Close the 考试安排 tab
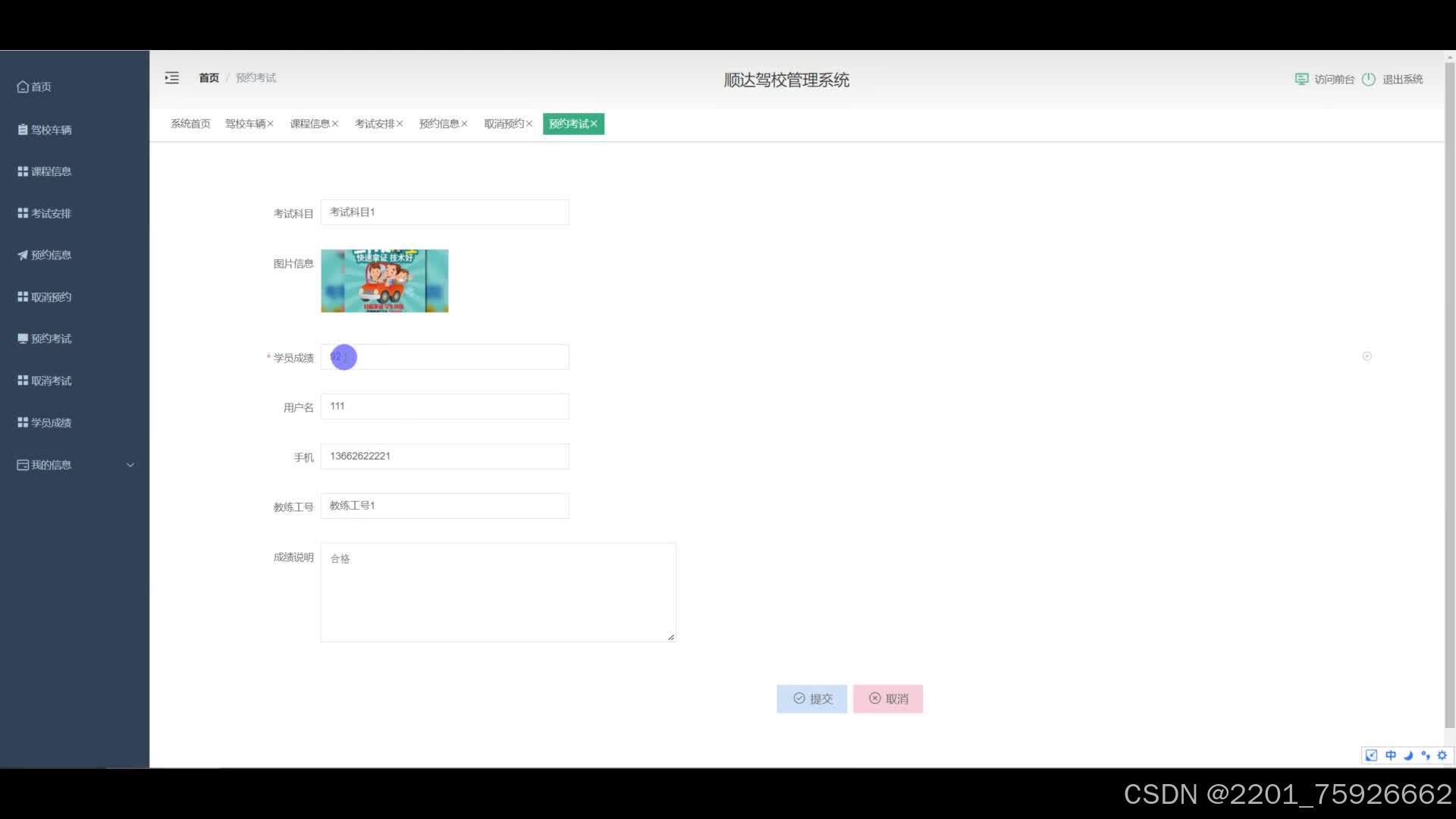This screenshot has height=819, width=1456. [400, 124]
